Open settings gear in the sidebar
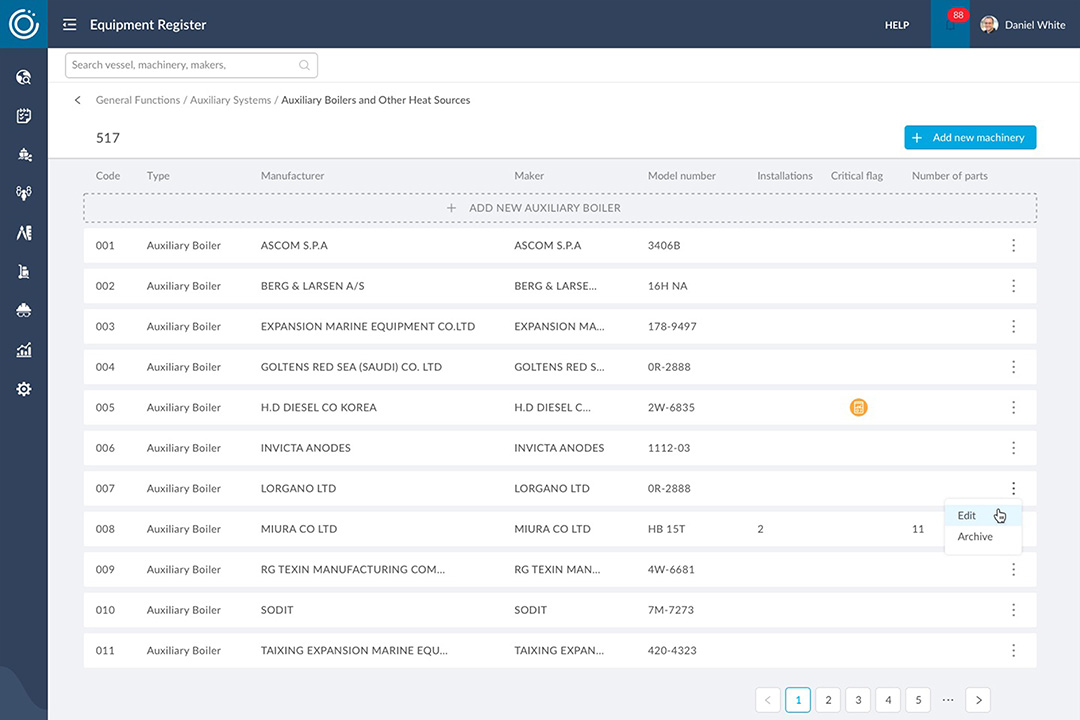Viewport: 1080px width, 720px height. click(x=24, y=389)
